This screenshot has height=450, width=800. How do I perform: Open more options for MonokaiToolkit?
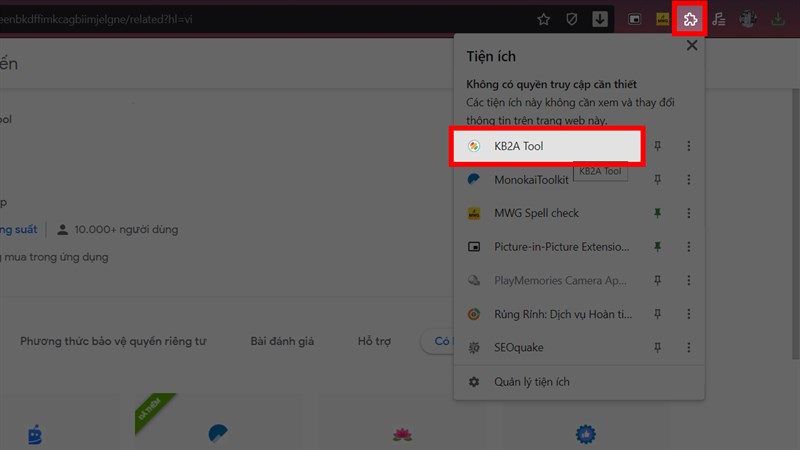point(689,180)
